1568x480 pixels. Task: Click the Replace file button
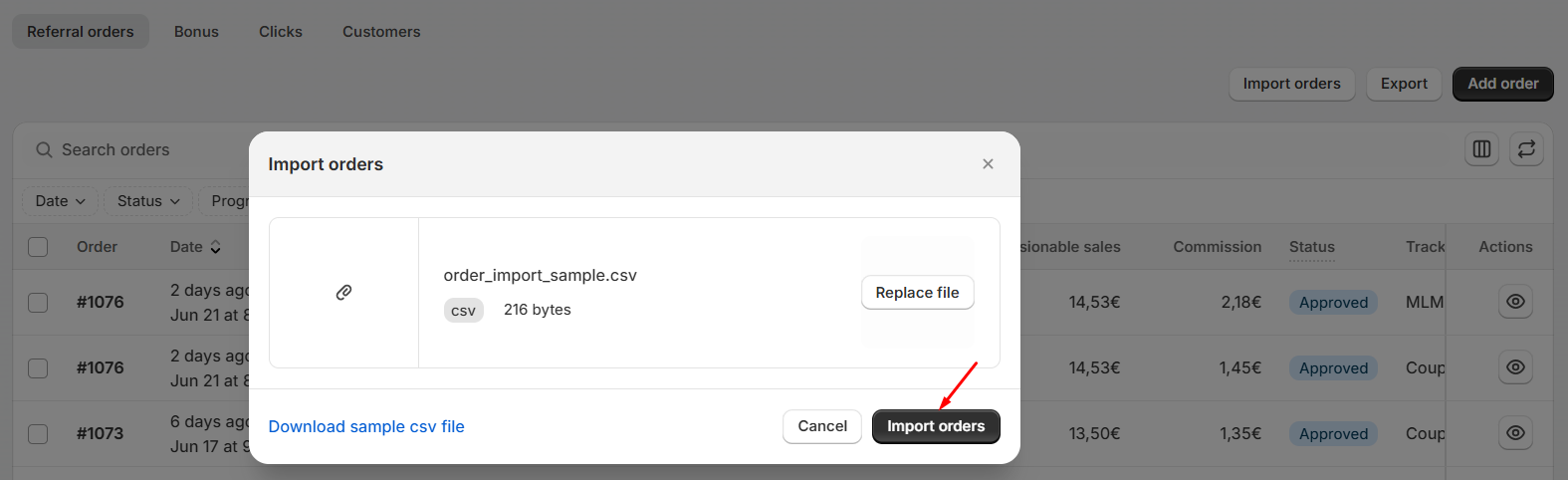[917, 293]
